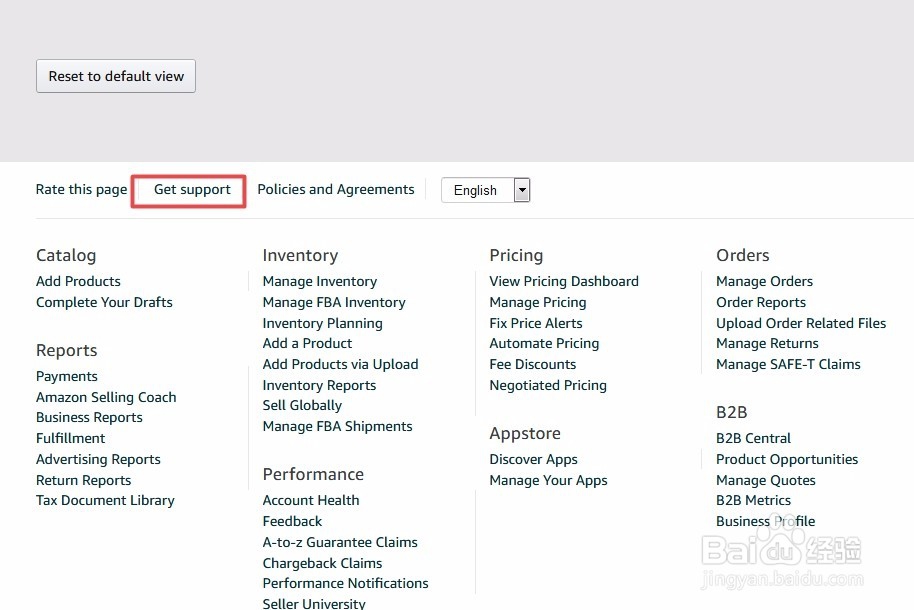
Task: Open Business Reports link
Action: 89,418
